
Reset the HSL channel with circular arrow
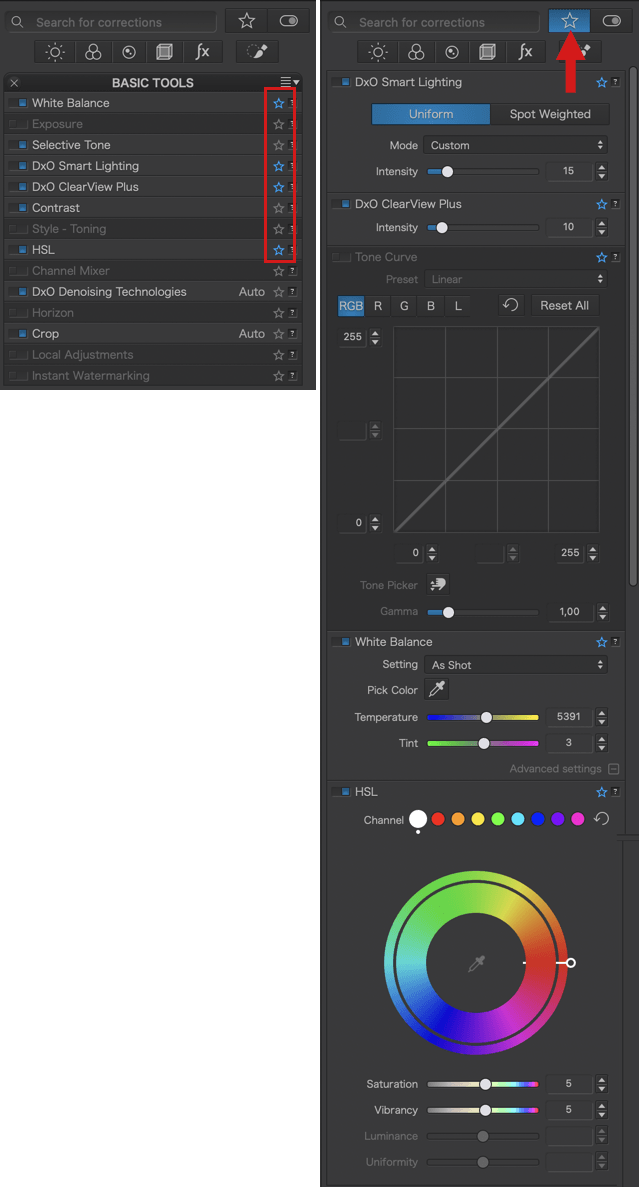(601, 818)
